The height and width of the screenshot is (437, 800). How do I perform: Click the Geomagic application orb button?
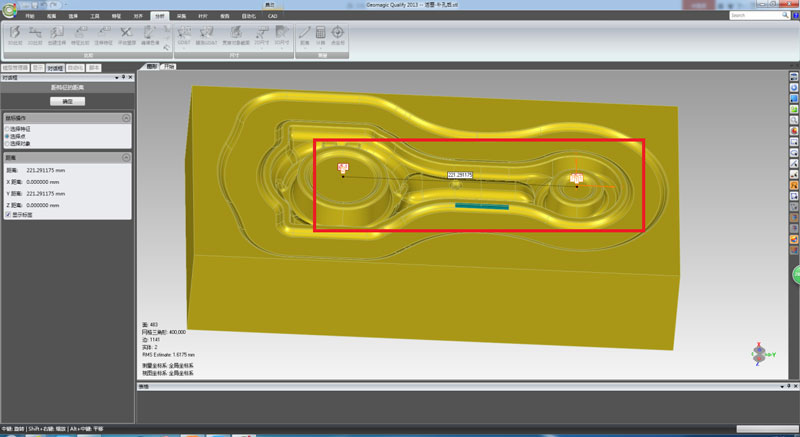[11, 9]
